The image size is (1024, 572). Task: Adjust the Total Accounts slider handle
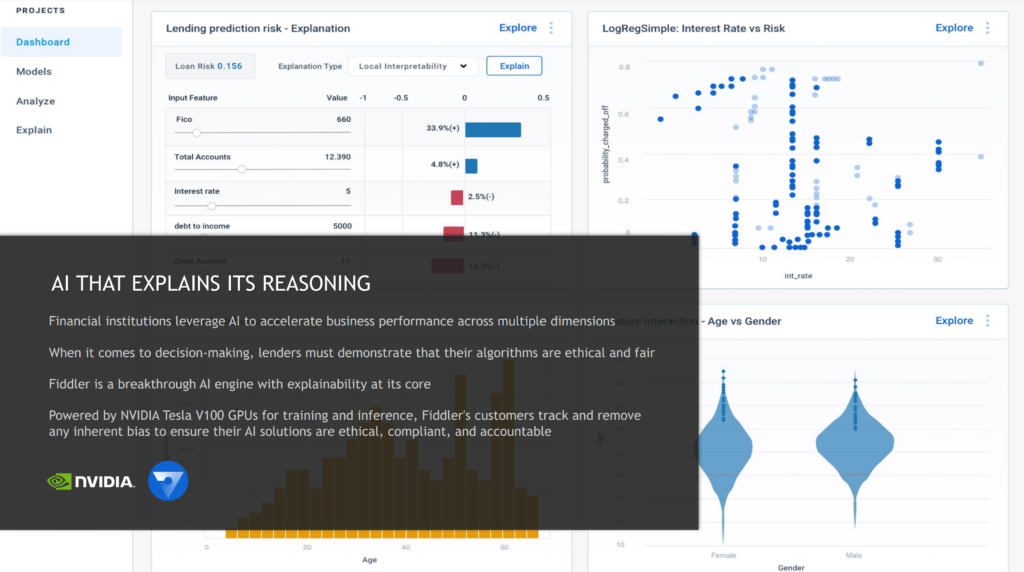[x=242, y=169]
